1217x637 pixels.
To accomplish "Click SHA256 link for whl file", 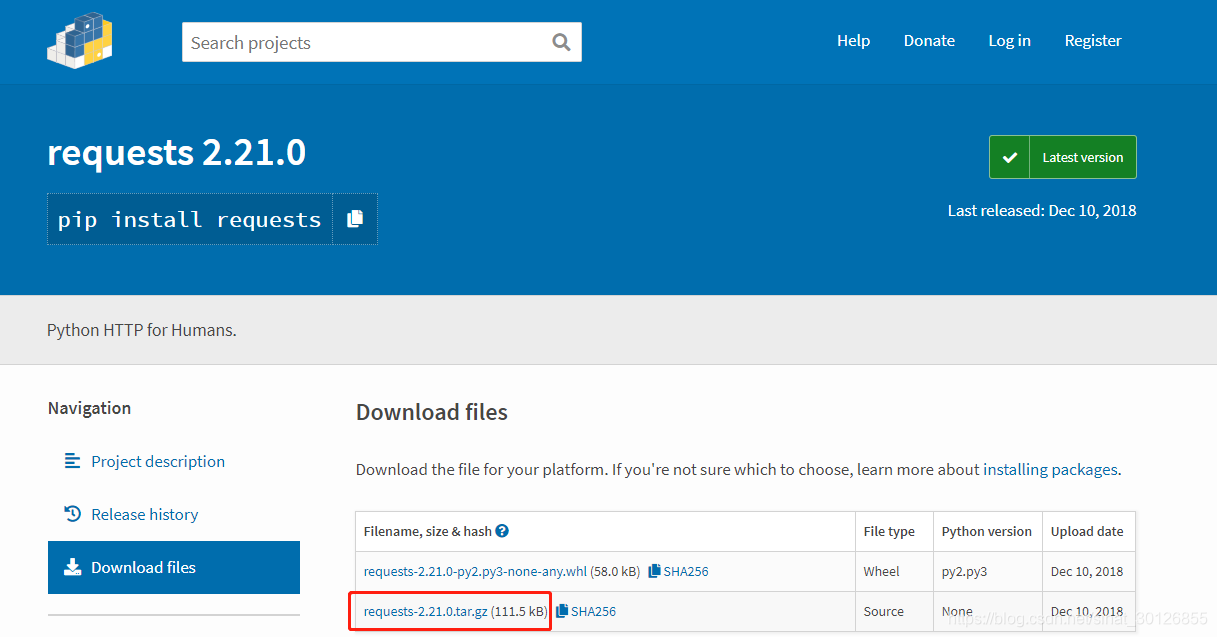I will [686, 571].
